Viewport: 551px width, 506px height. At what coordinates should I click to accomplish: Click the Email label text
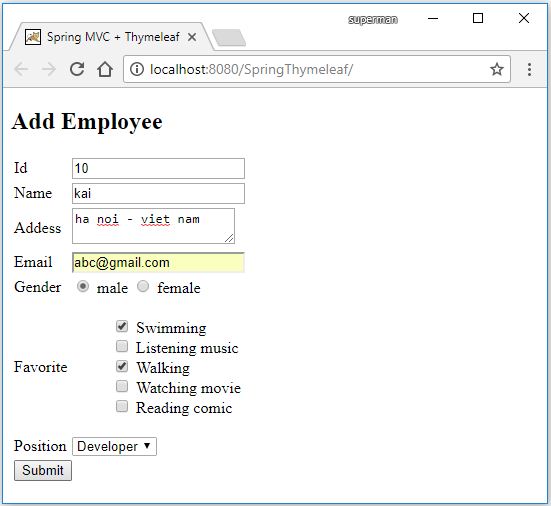point(33,262)
